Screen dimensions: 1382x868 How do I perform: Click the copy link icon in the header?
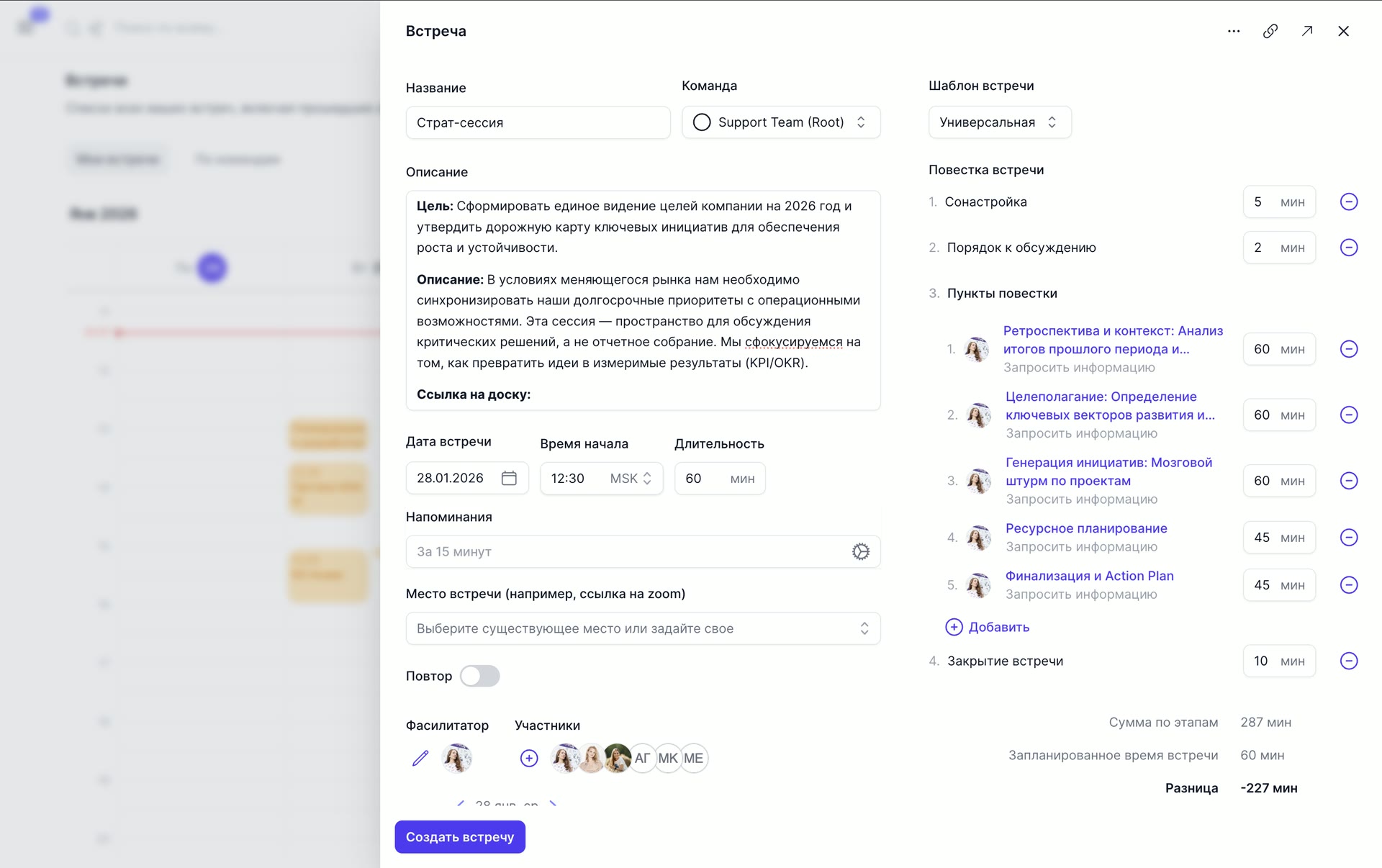click(1270, 31)
